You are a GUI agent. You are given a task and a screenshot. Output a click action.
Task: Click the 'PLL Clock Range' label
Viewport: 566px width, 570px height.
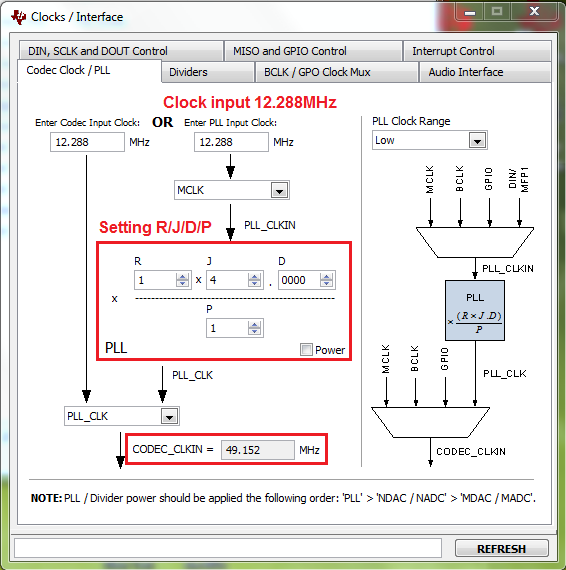pyautogui.click(x=411, y=121)
